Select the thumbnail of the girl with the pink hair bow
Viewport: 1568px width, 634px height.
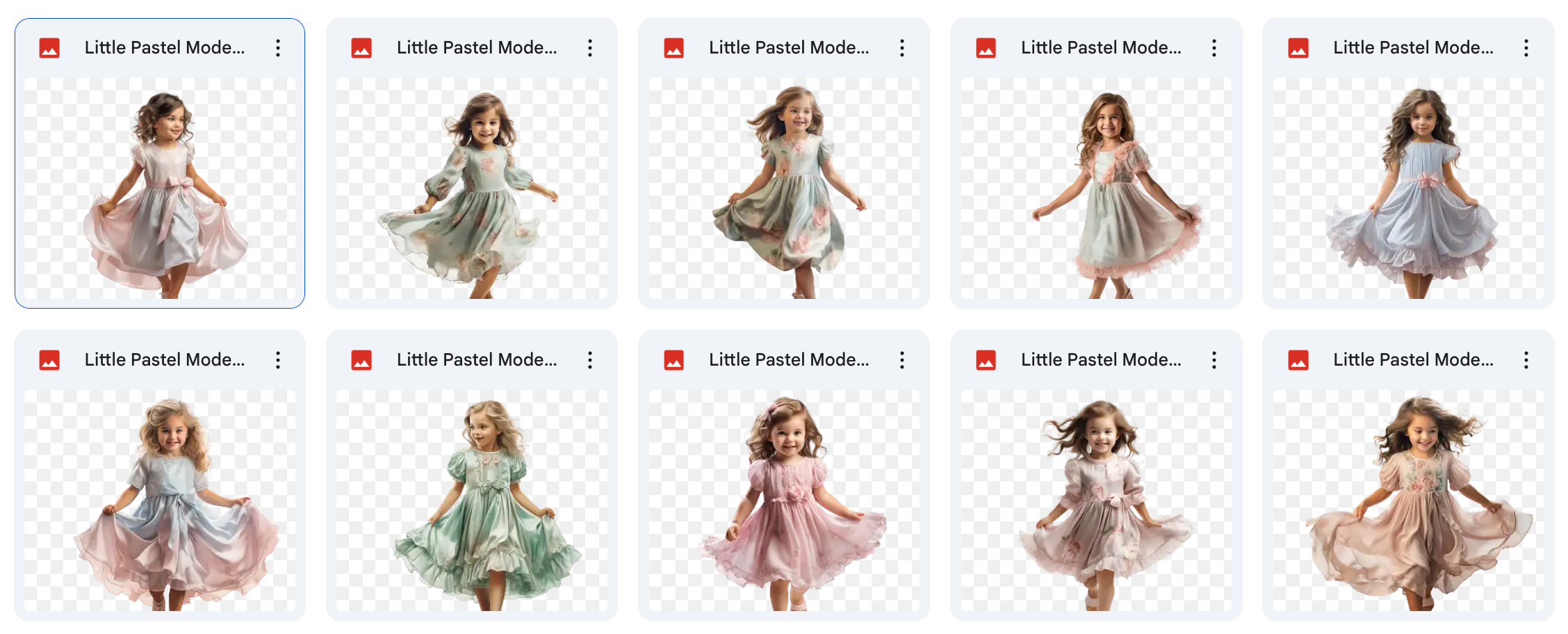pos(783,501)
